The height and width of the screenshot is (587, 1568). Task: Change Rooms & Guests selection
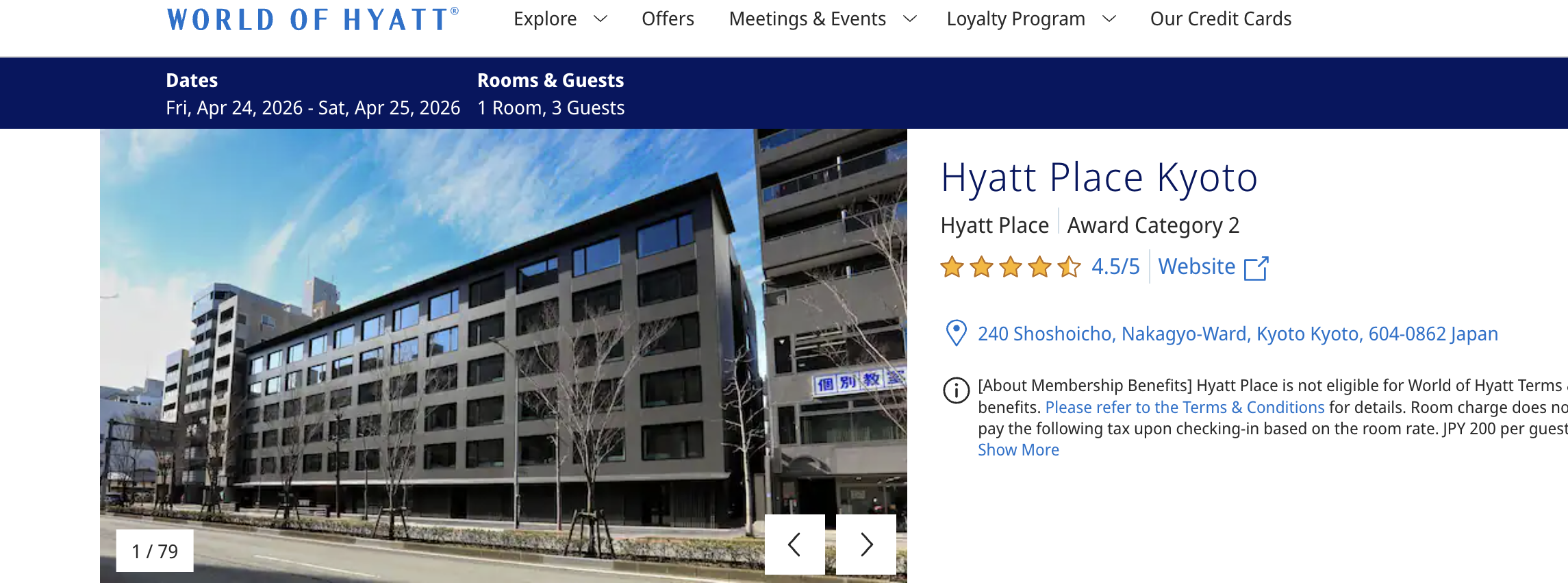[x=551, y=95]
